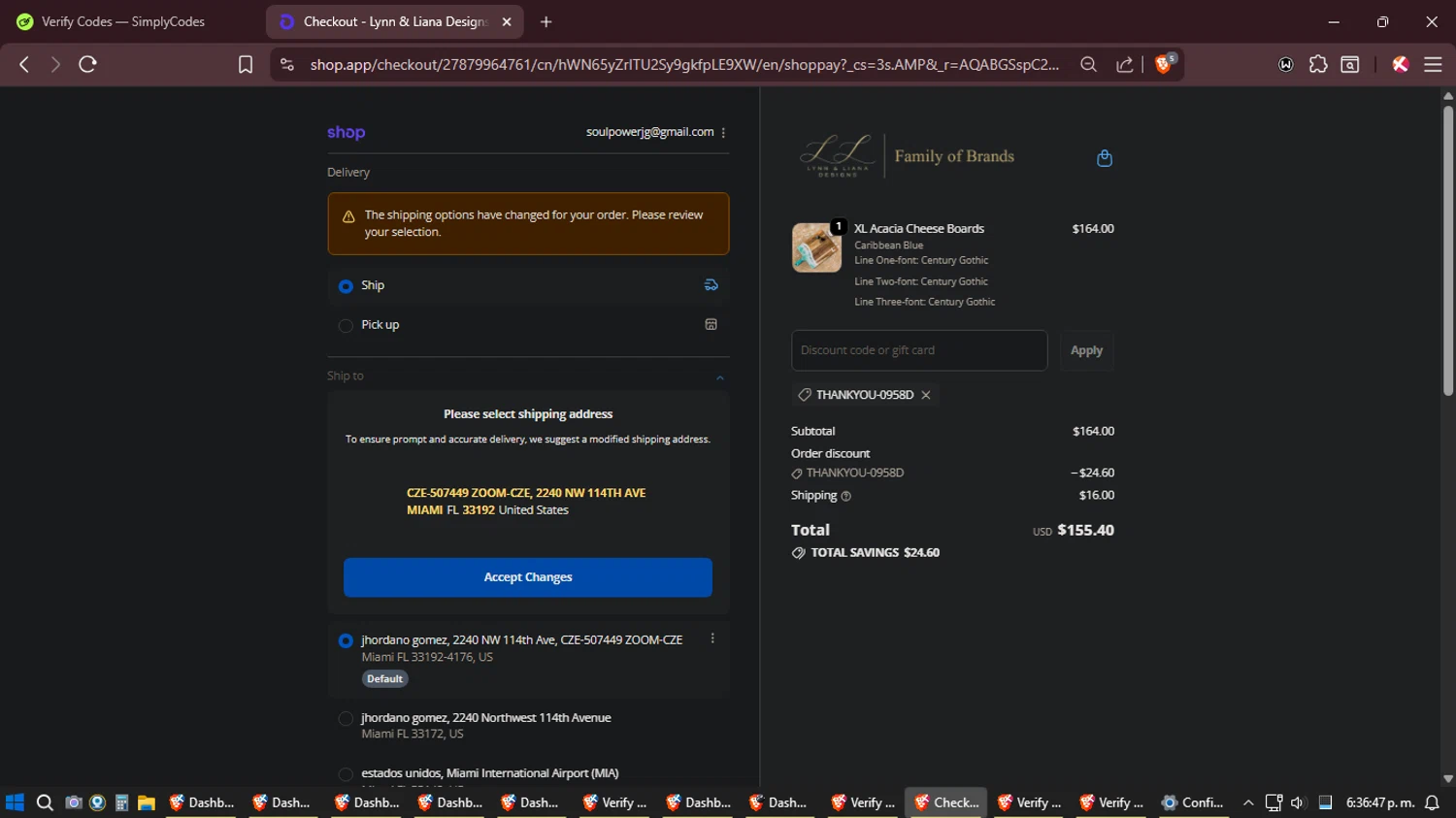Open account options next to soulpowerjg email
Viewport: 1456px width, 818px height.
click(723, 133)
